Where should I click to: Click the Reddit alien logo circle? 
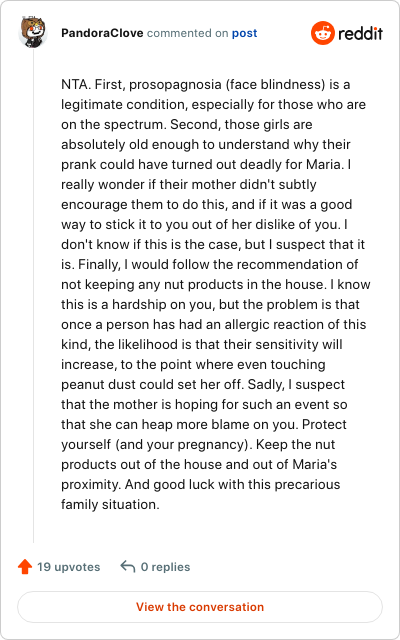tap(322, 33)
